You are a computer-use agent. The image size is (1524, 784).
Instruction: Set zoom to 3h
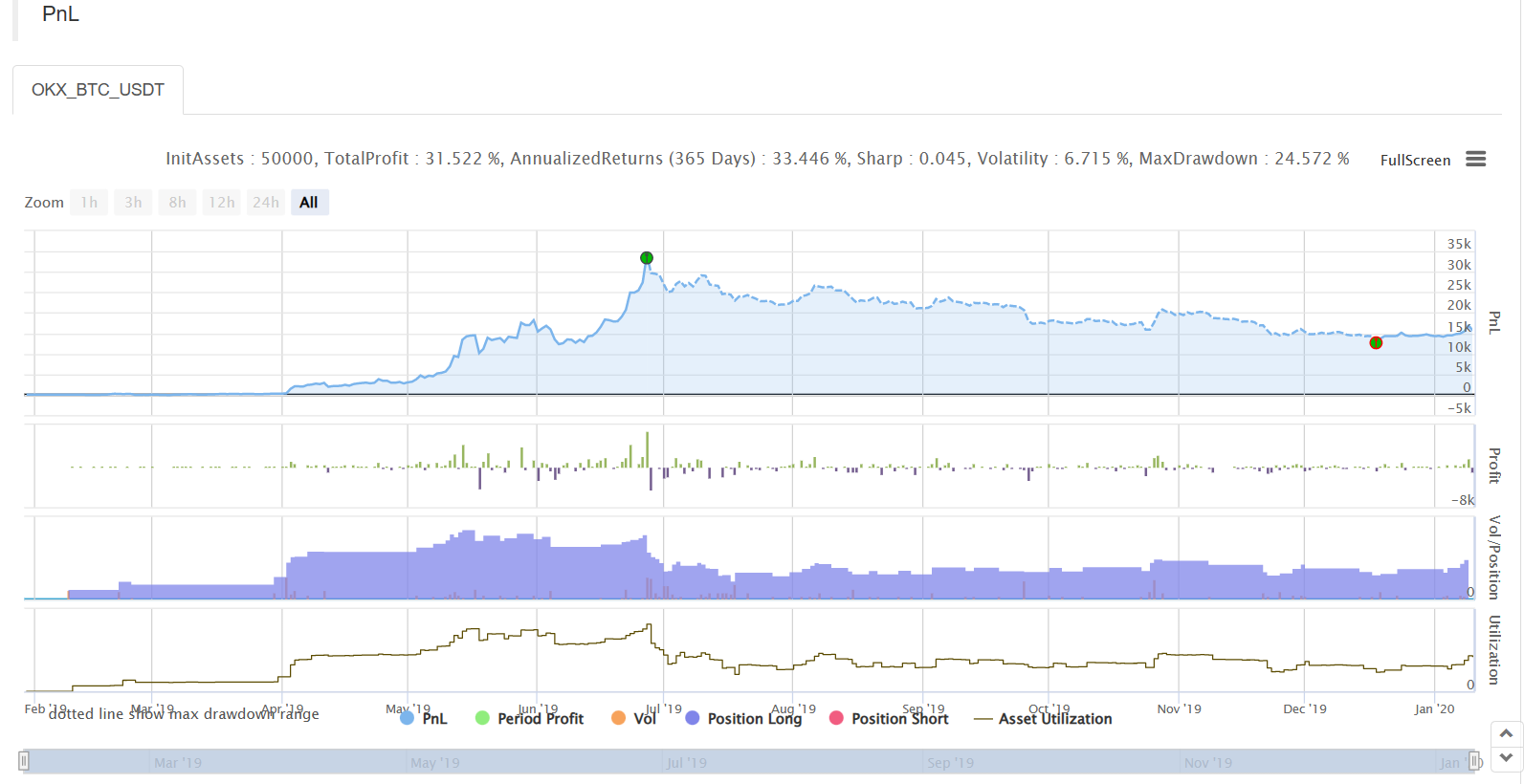point(133,202)
